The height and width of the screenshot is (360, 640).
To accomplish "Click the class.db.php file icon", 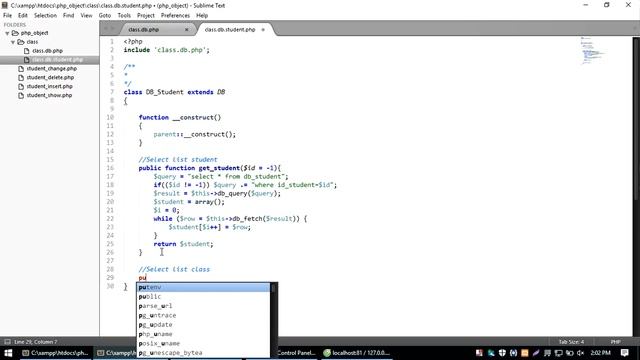I will click(27, 51).
